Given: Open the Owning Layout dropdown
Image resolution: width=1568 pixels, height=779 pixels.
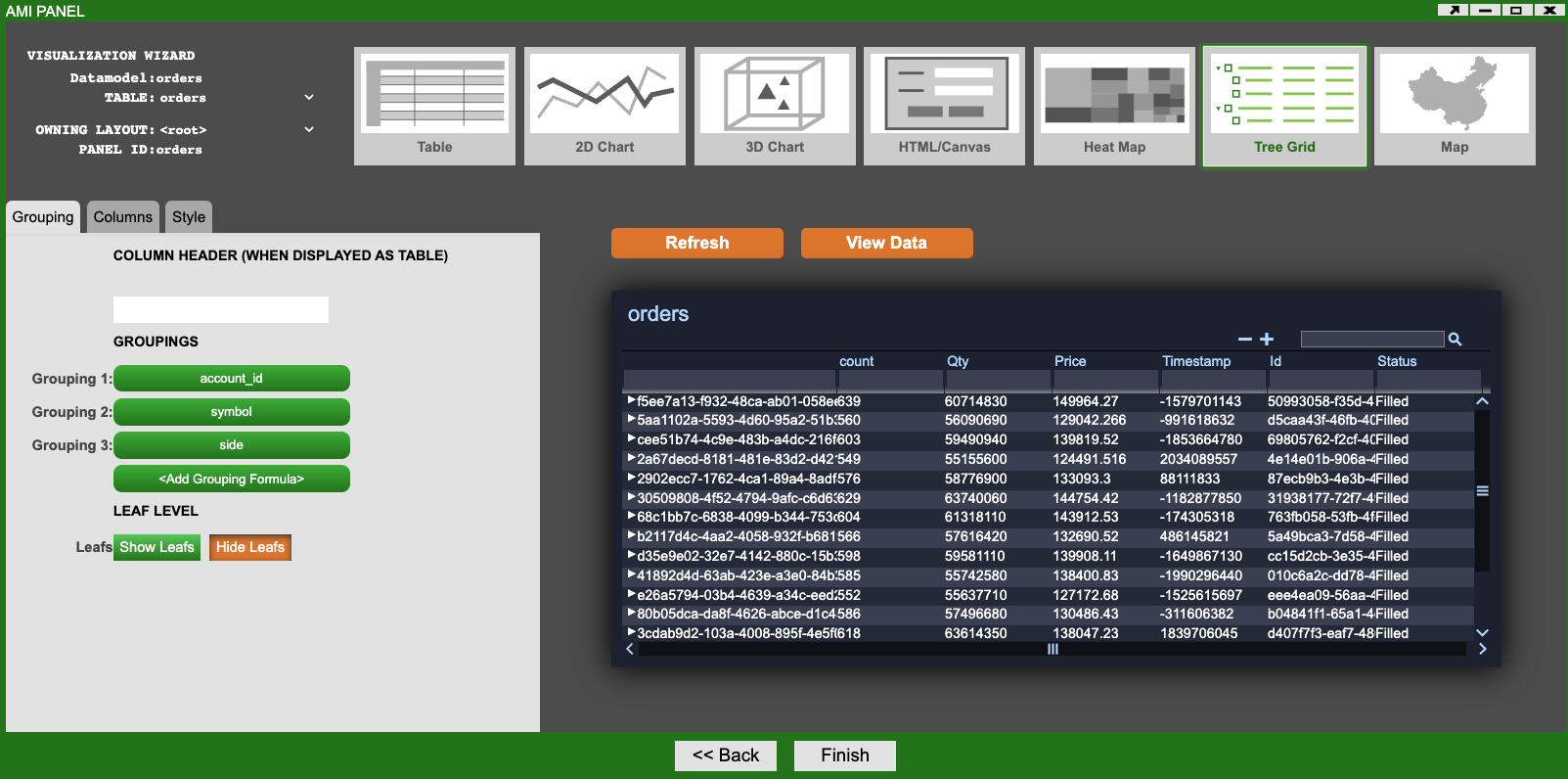Looking at the screenshot, I should tap(309, 129).
